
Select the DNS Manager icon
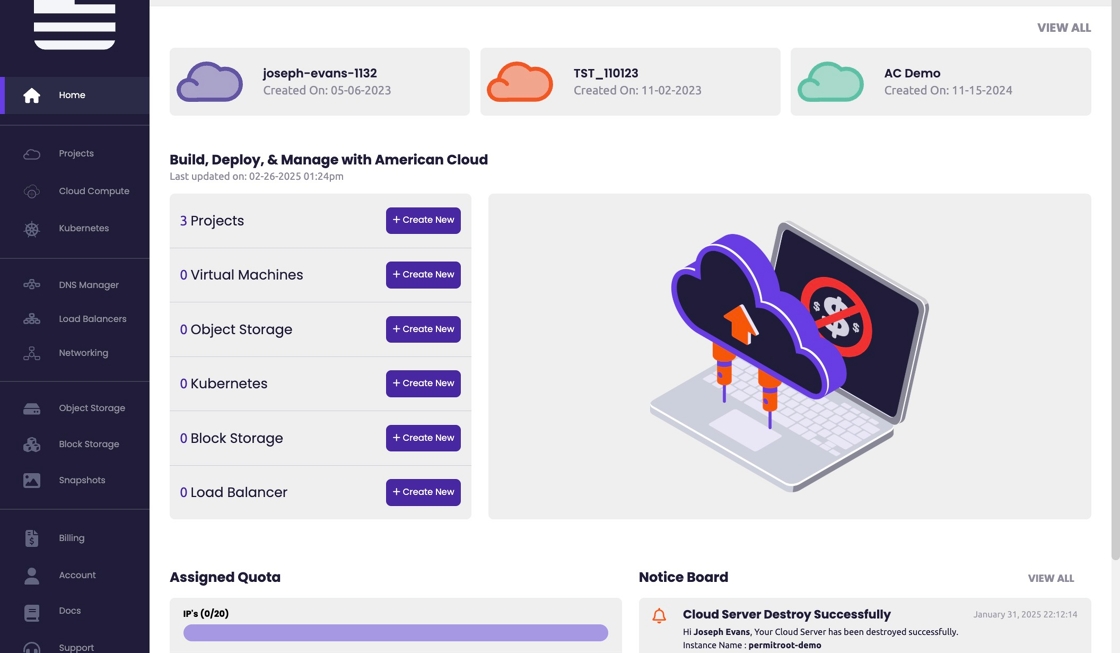[32, 285]
